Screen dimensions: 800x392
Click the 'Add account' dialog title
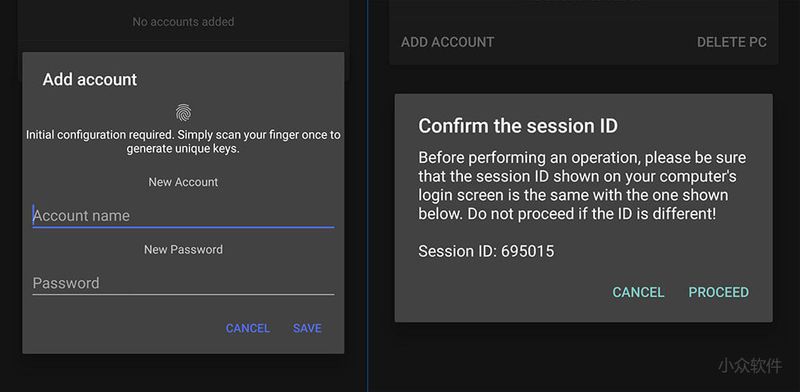[x=90, y=80]
